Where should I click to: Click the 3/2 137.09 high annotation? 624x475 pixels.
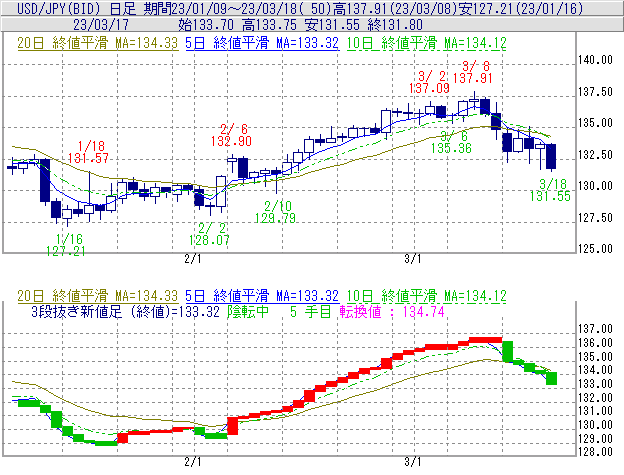coord(429,82)
